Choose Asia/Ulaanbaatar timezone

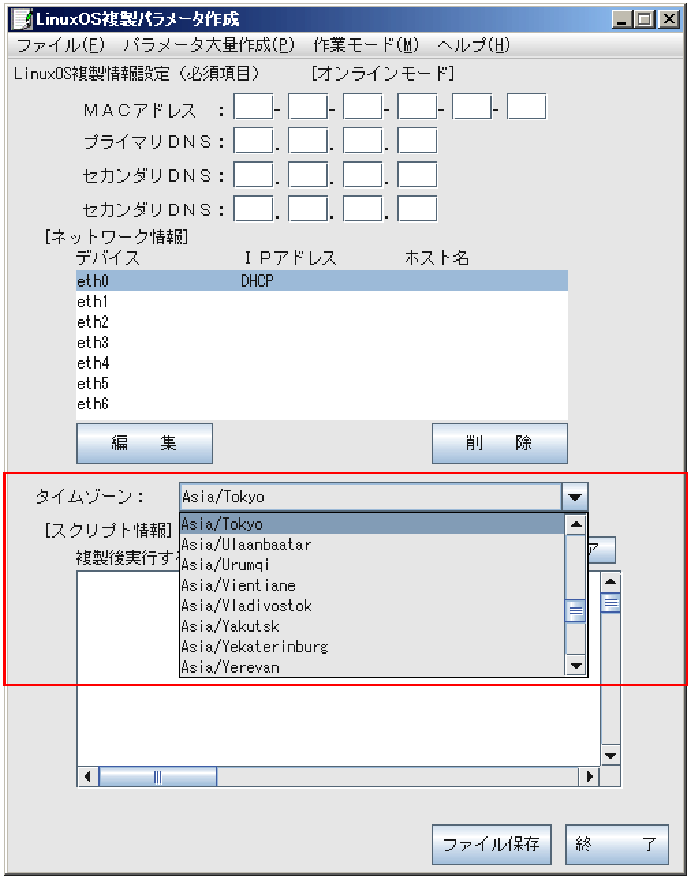372,544
